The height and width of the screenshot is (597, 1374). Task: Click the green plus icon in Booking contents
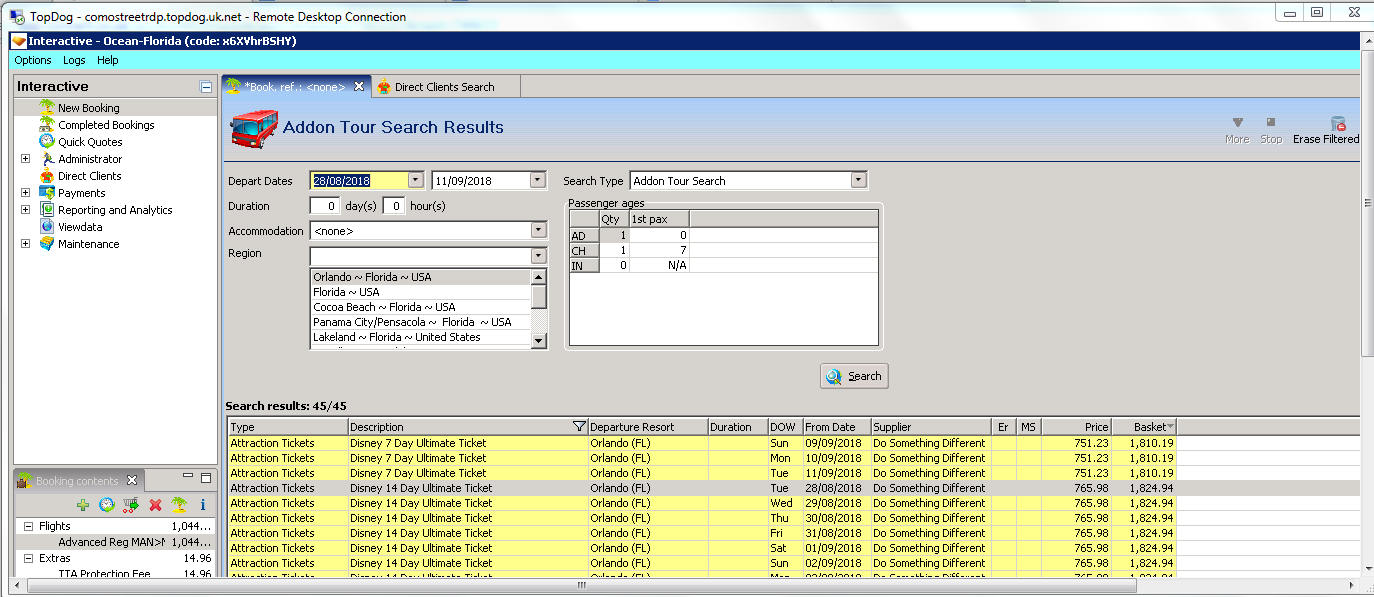click(x=83, y=505)
